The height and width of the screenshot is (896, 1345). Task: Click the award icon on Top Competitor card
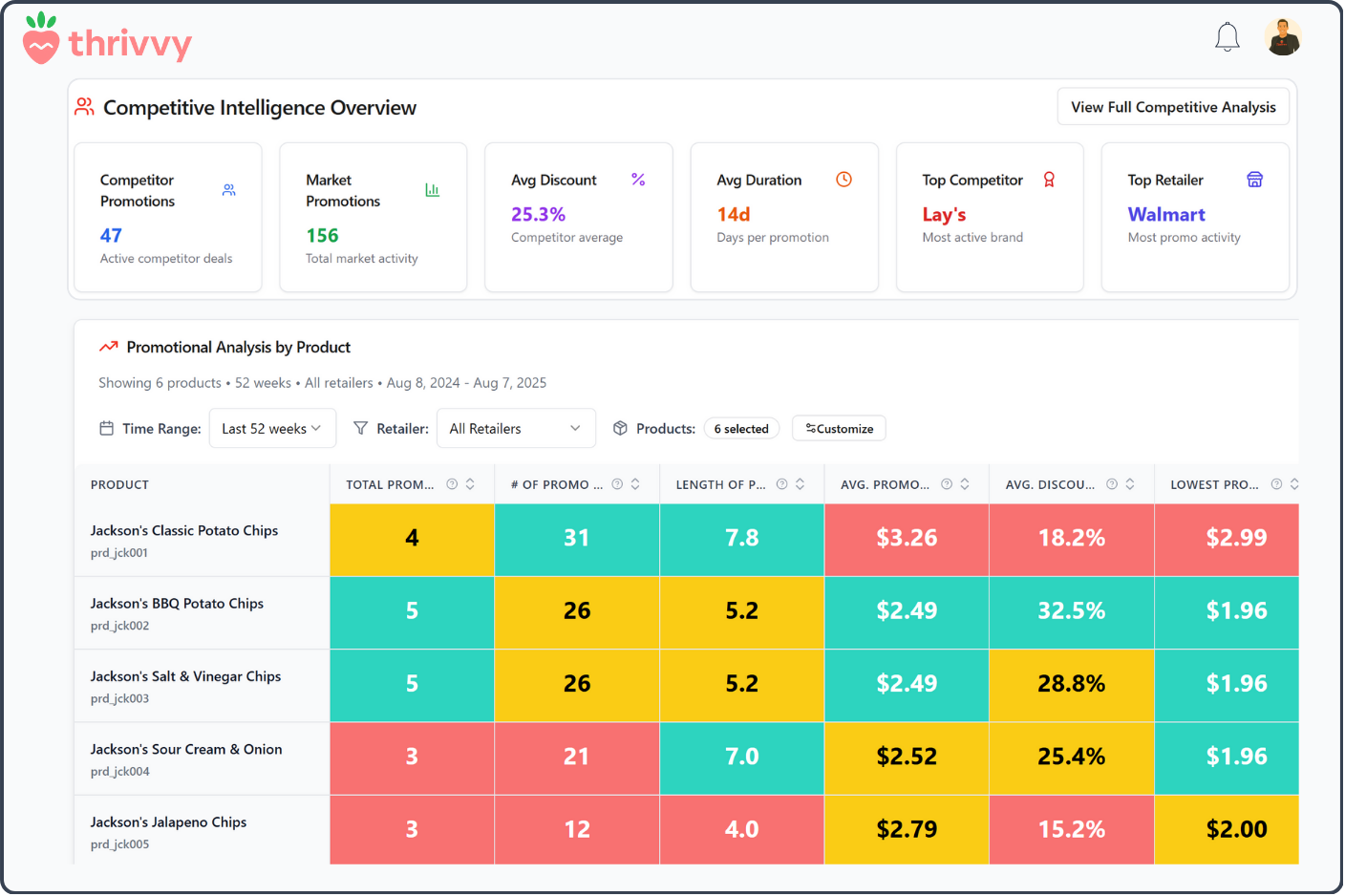[1049, 179]
